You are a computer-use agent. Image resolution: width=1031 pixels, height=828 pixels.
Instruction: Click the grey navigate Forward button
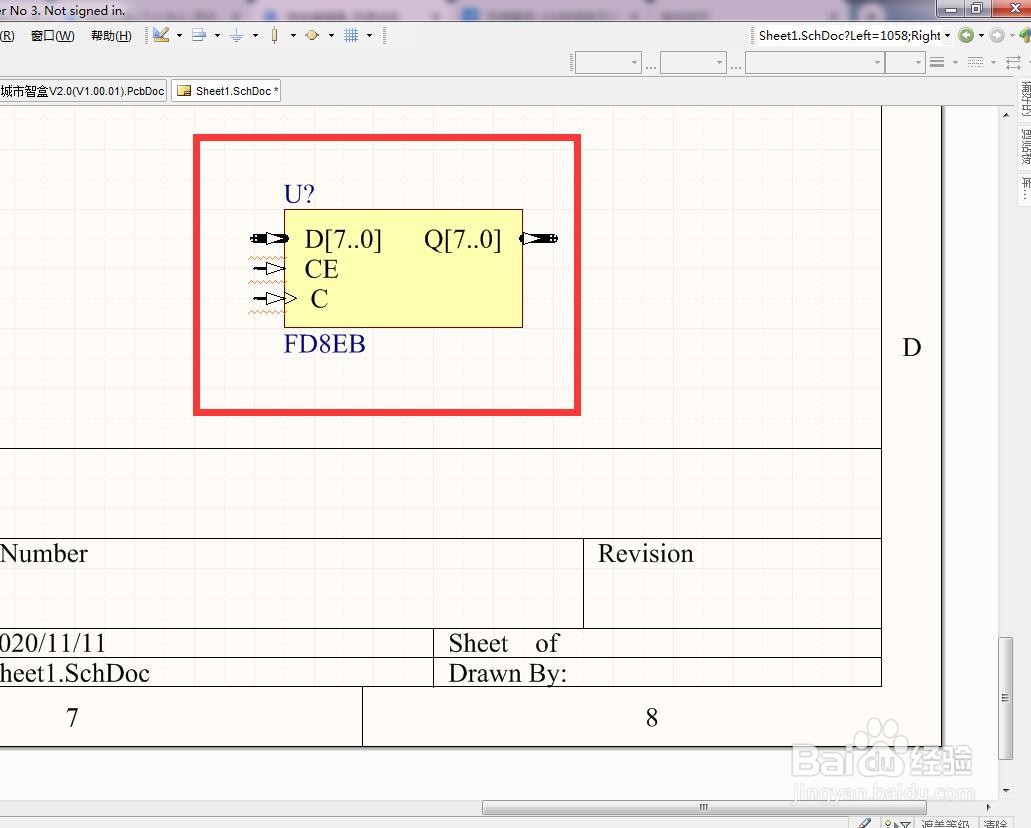997,36
